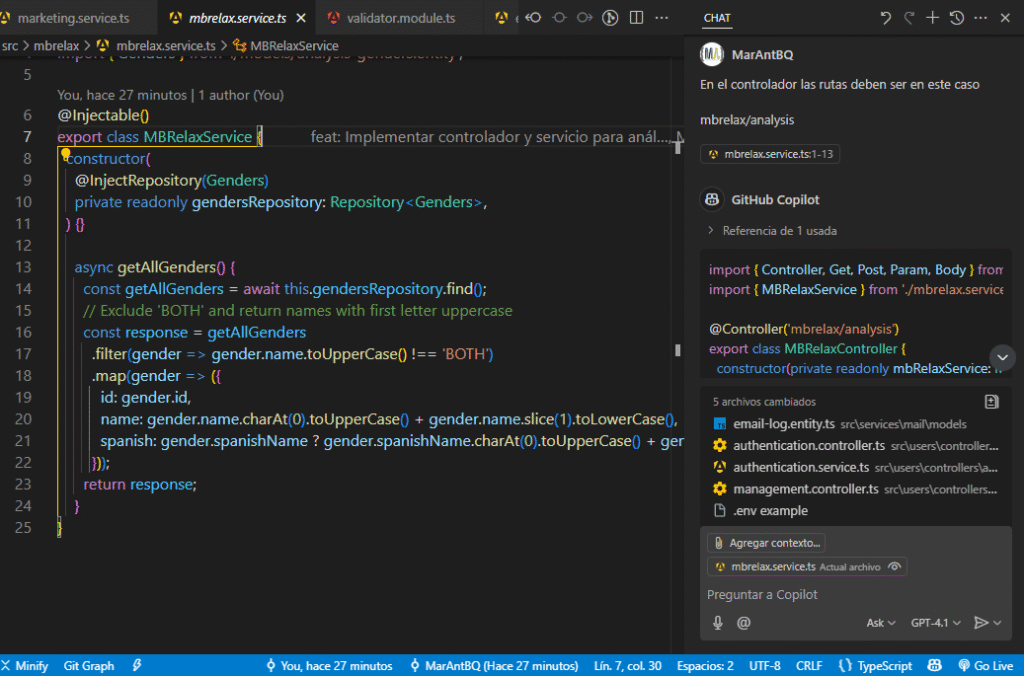Image resolution: width=1024 pixels, height=676 pixels.
Task: Switch to the marketing.service.ts tab
Action: click(x=73, y=18)
